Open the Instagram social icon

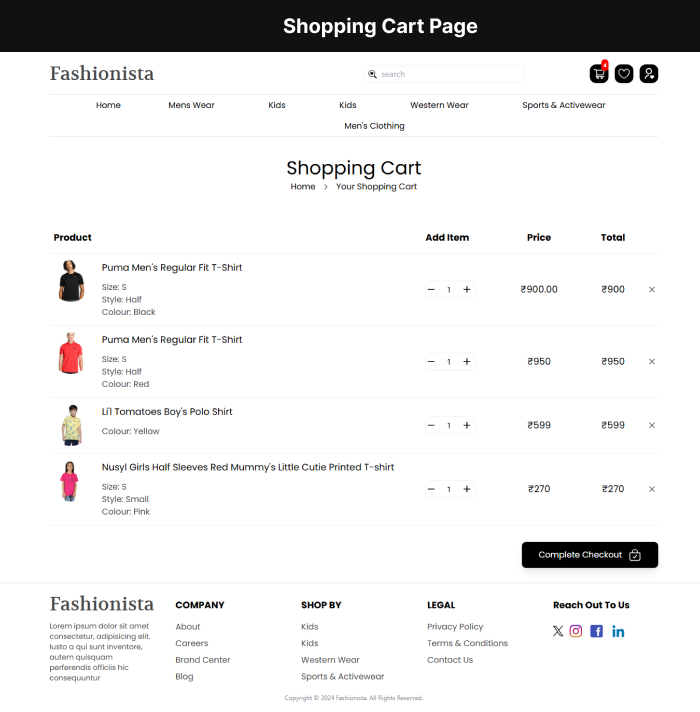pos(576,631)
